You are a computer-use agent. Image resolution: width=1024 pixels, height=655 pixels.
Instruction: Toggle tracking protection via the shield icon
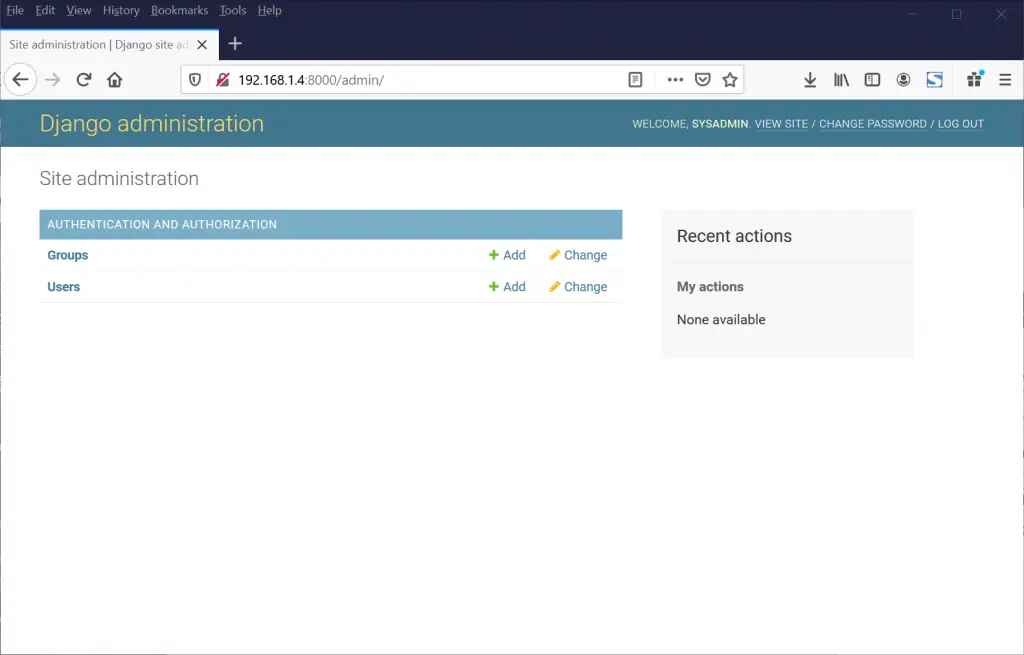(x=194, y=79)
